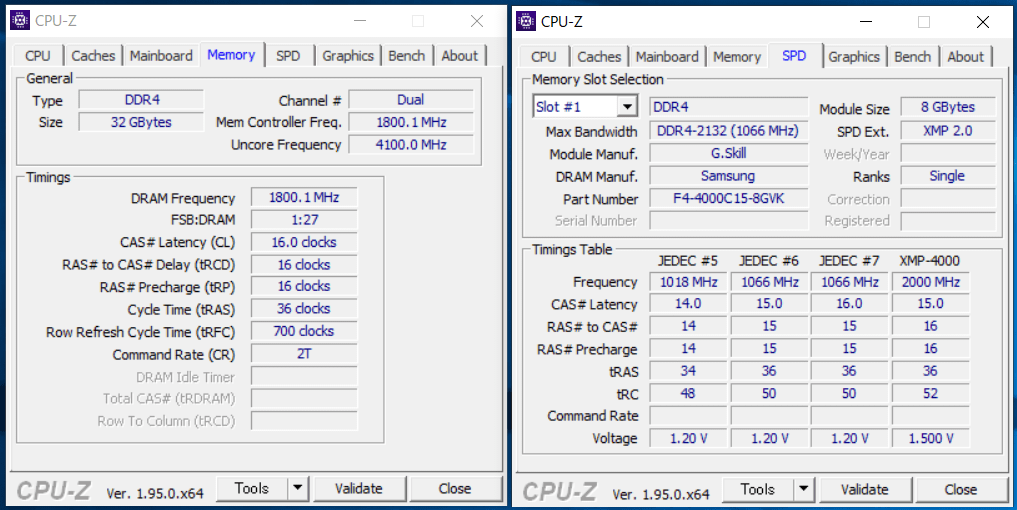The image size is (1017, 510).
Task: Click the JEDEC #7 CAS# Latency 16.0 cell
Action: [x=849, y=304]
